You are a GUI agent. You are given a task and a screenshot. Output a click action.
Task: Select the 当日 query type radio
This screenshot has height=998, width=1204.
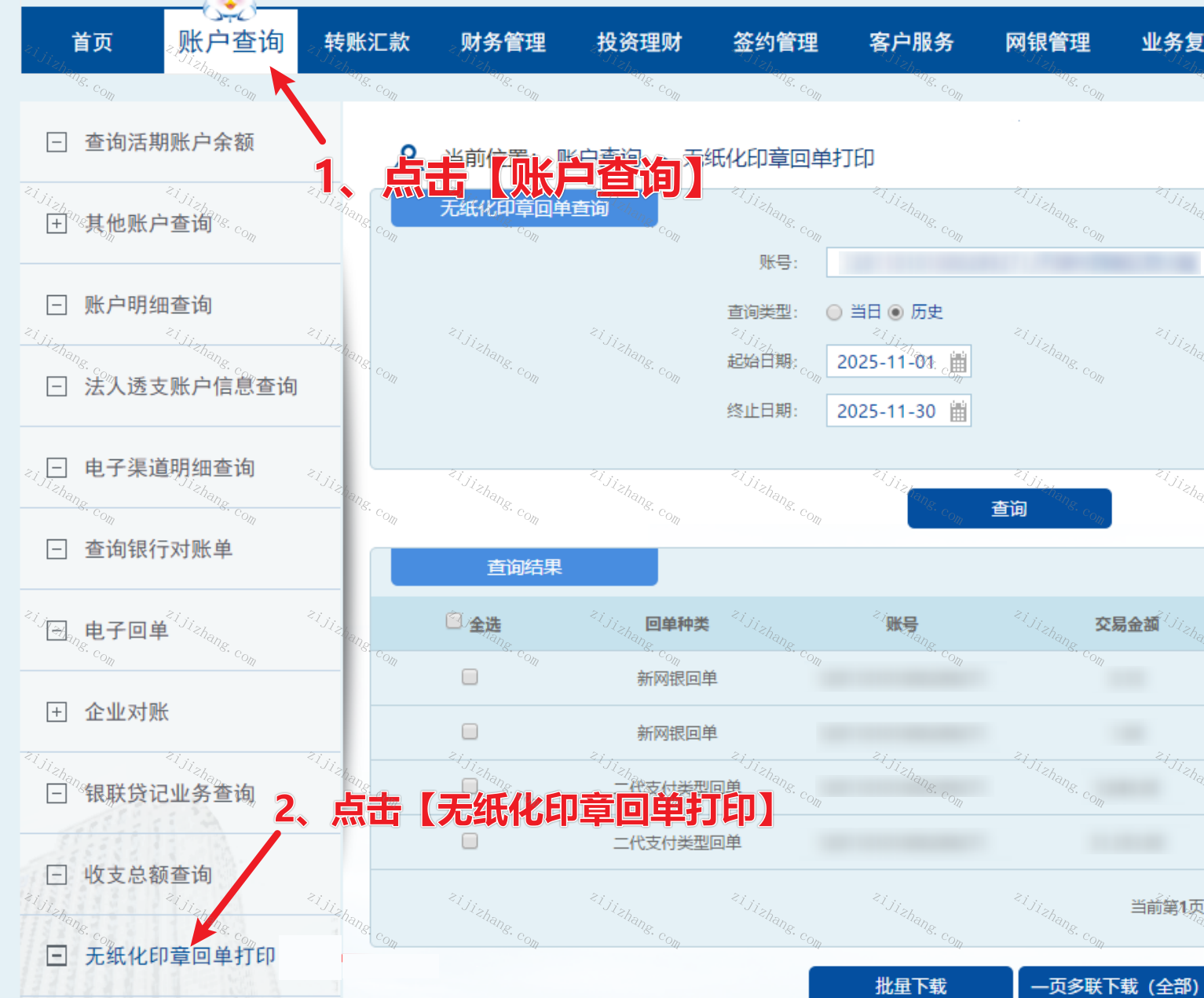point(834,313)
